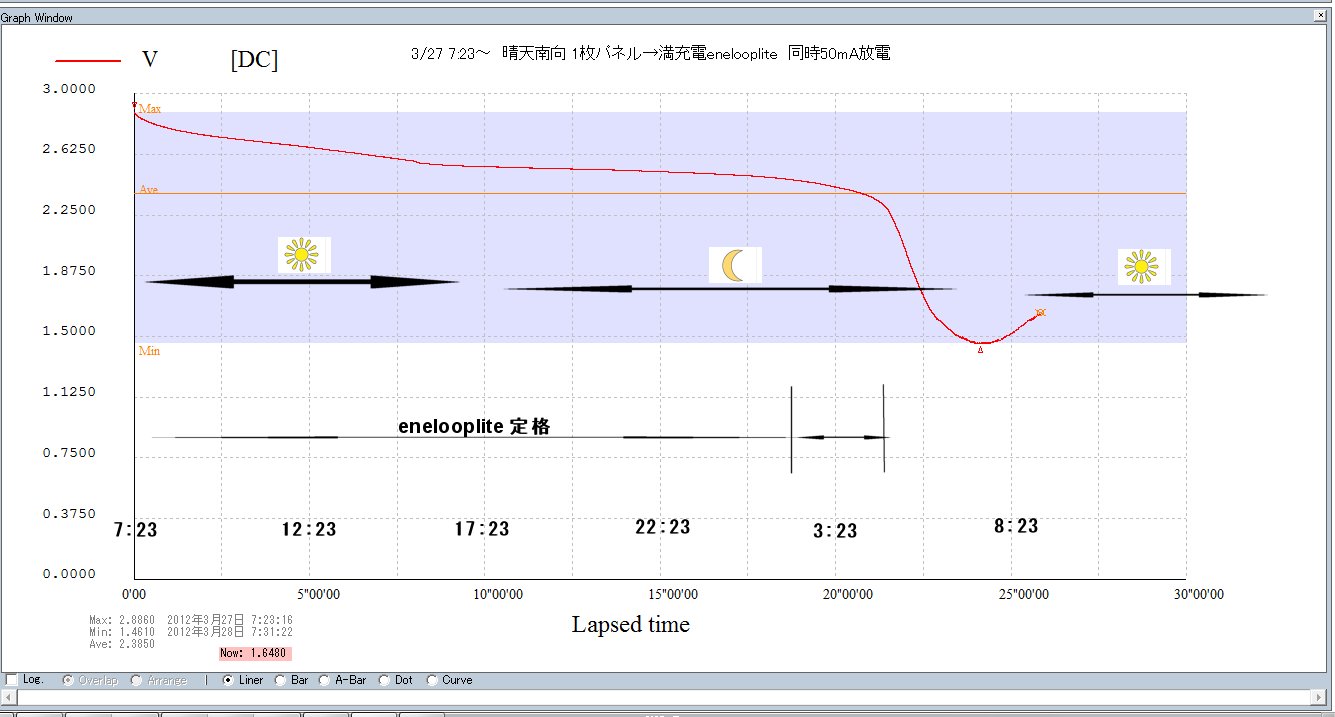Click the pink Now: 1.6480 value box
This screenshot has width=1335, height=717.
255,653
